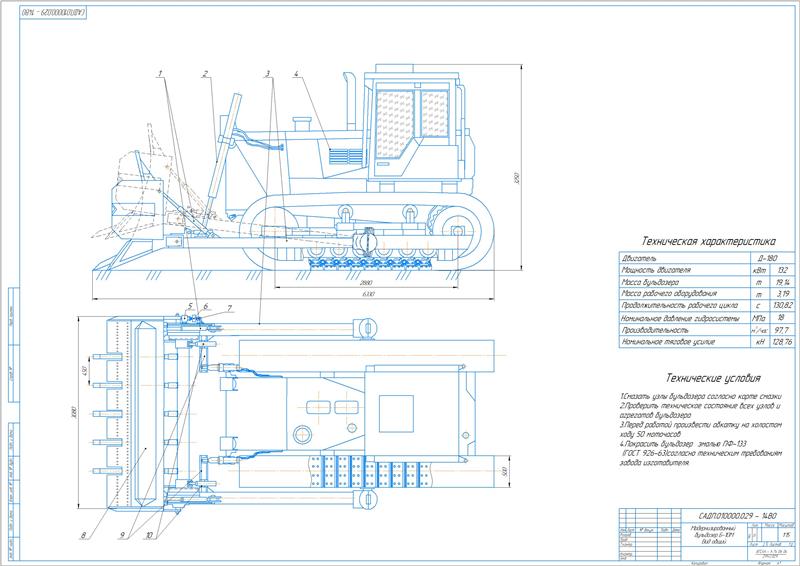800x566 pixels.
Task: Click the rotated drawing code in top-left frame
Action: 53,11
